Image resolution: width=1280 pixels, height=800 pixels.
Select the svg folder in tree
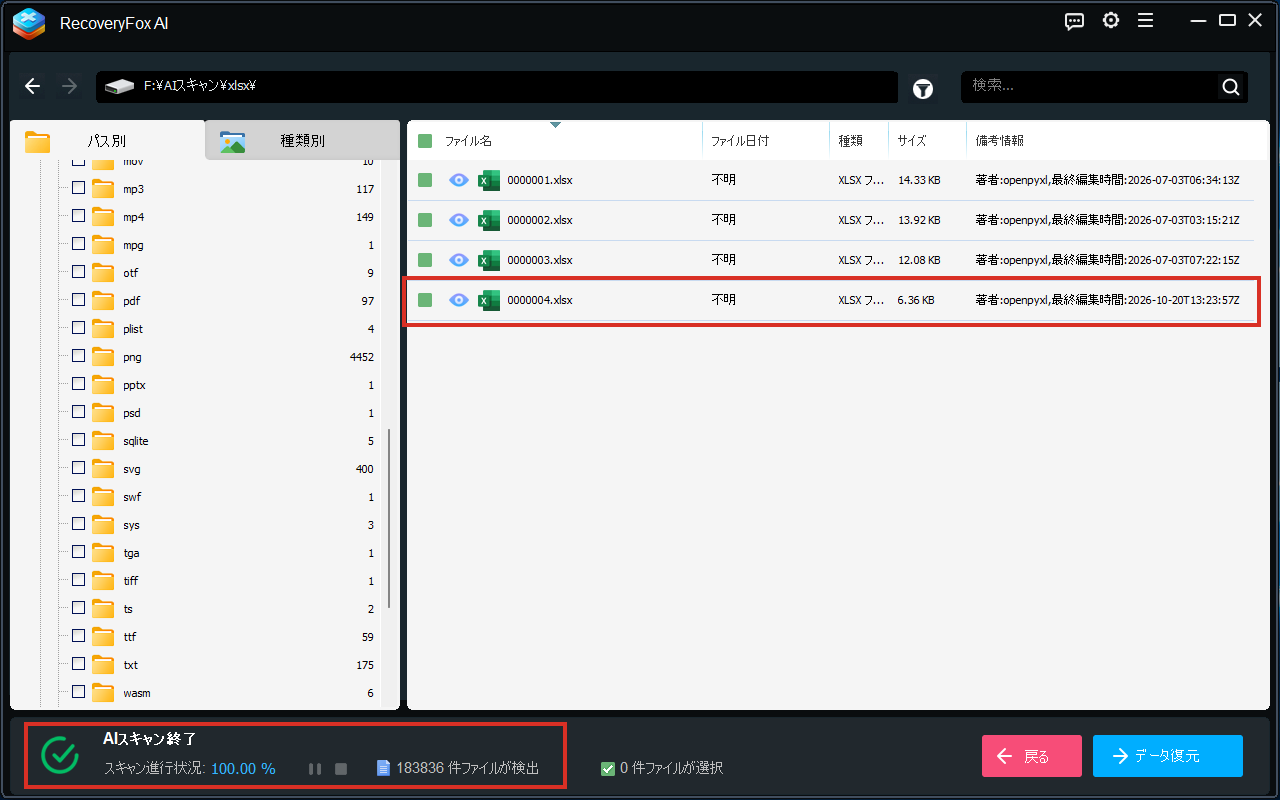132,469
